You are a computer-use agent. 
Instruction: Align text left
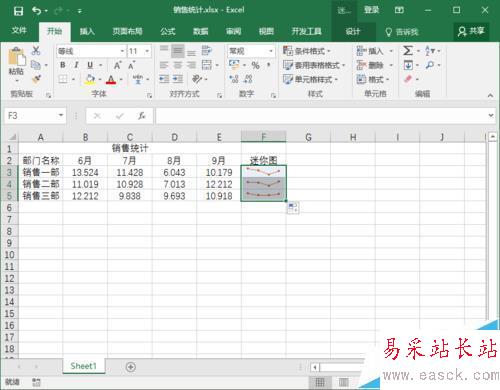pos(164,65)
